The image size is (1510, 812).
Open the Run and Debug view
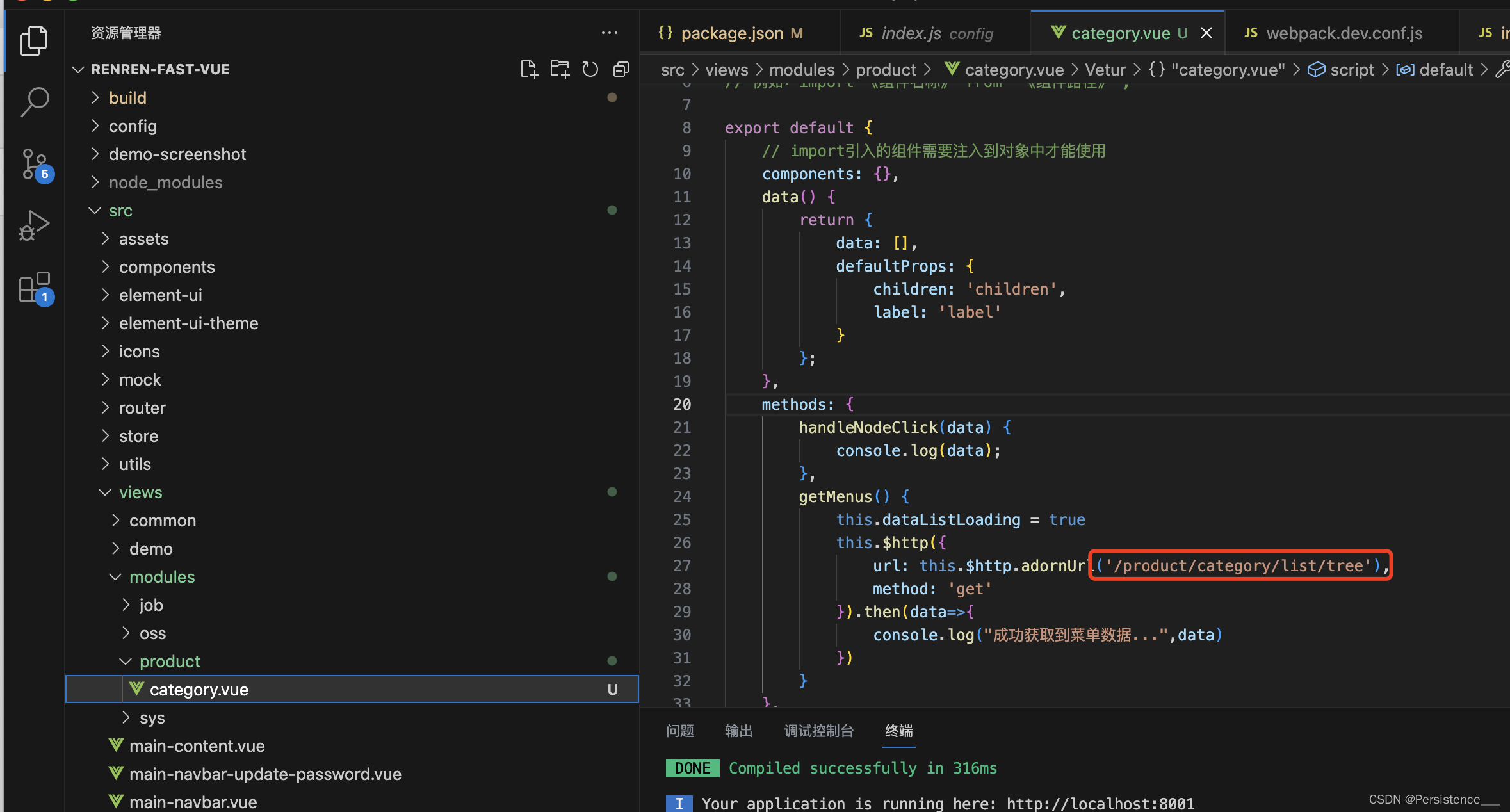point(34,225)
